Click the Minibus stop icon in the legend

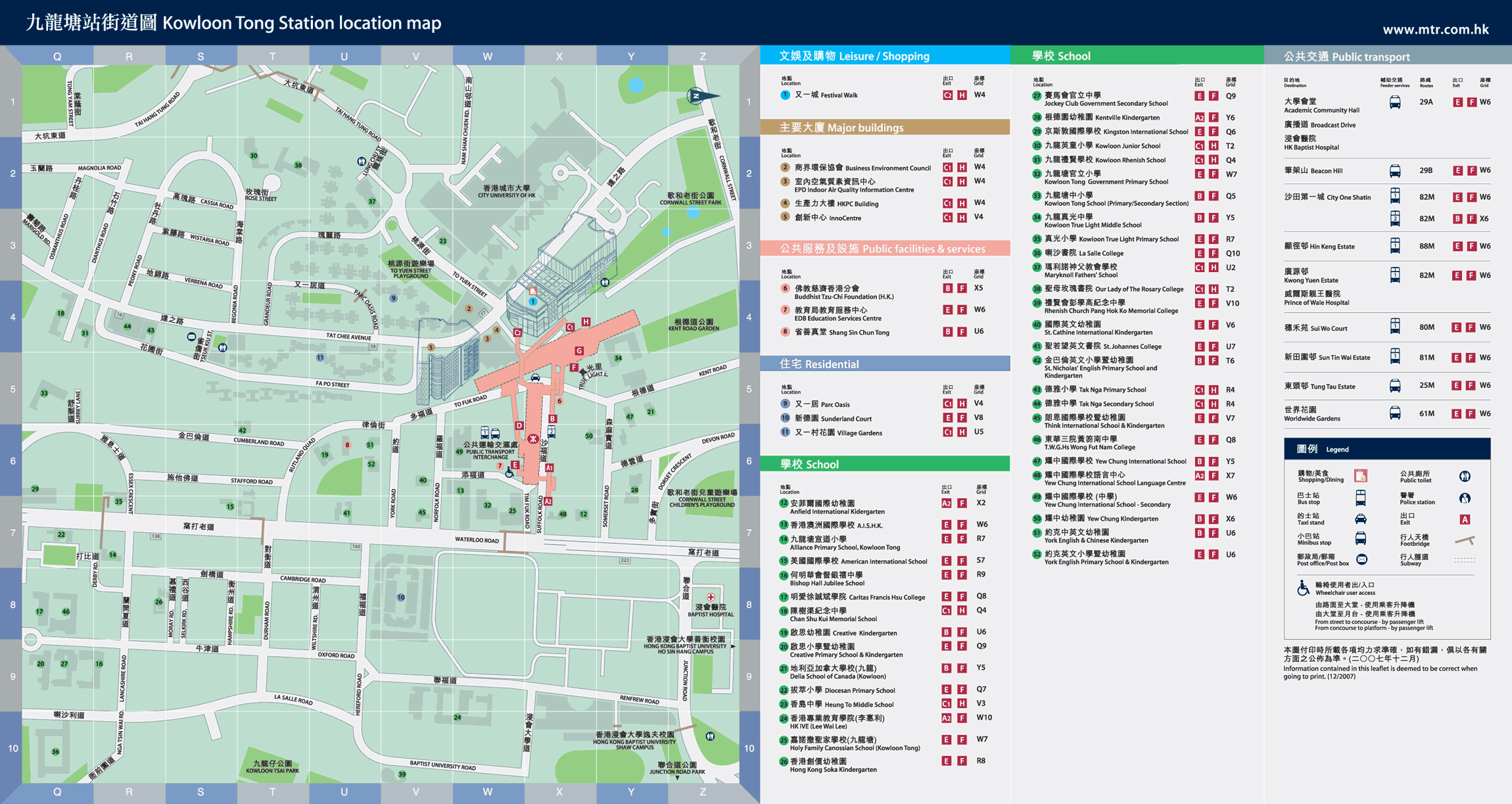pos(1360,538)
